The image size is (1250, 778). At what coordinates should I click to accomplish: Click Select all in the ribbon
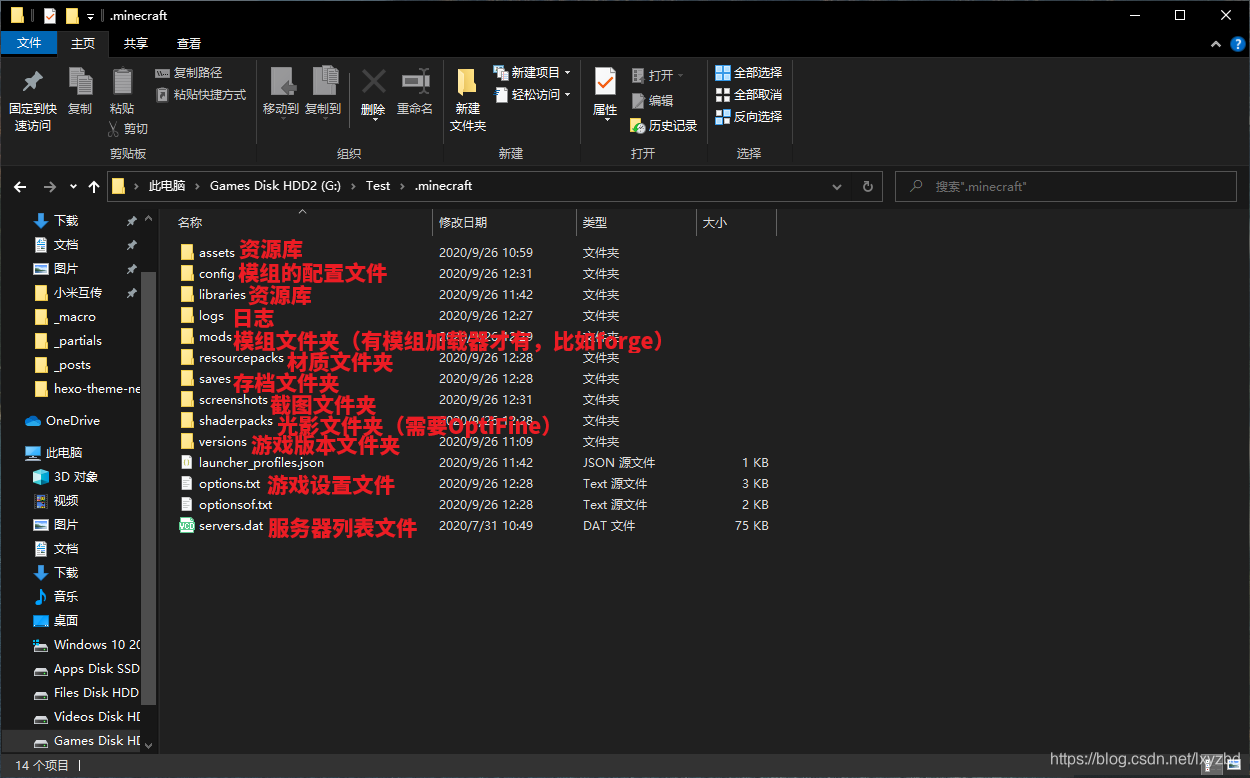pos(749,73)
